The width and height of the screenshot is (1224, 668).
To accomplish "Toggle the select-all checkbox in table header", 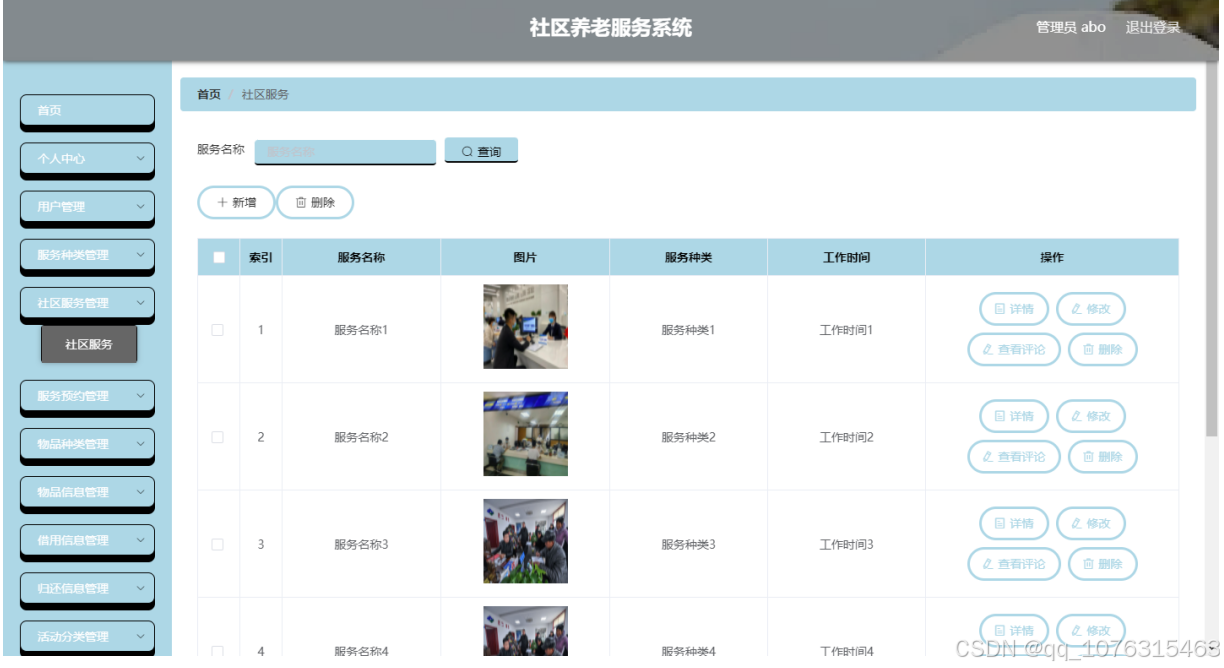I will tap(219, 257).
